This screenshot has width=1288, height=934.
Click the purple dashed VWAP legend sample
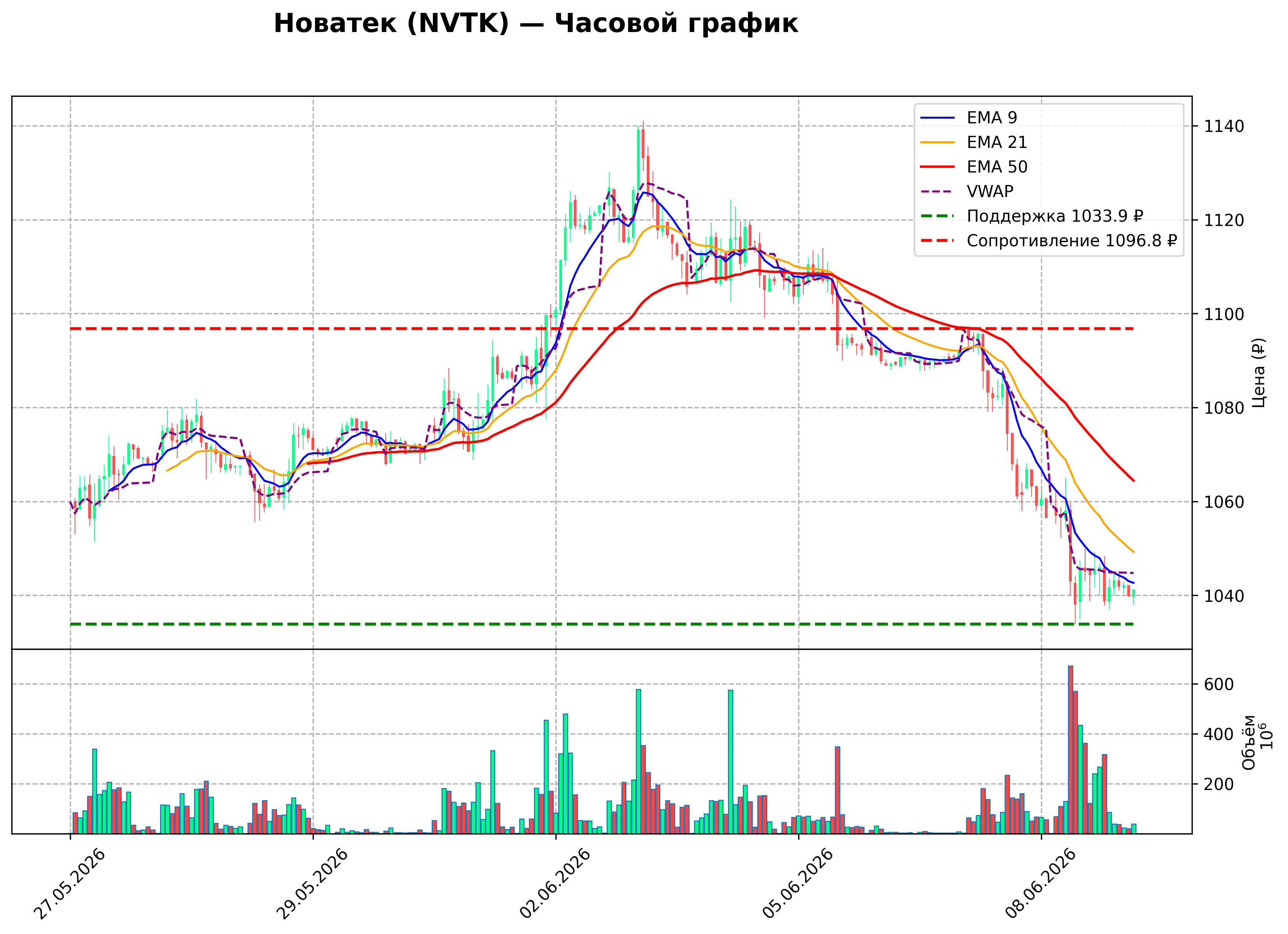click(938, 191)
